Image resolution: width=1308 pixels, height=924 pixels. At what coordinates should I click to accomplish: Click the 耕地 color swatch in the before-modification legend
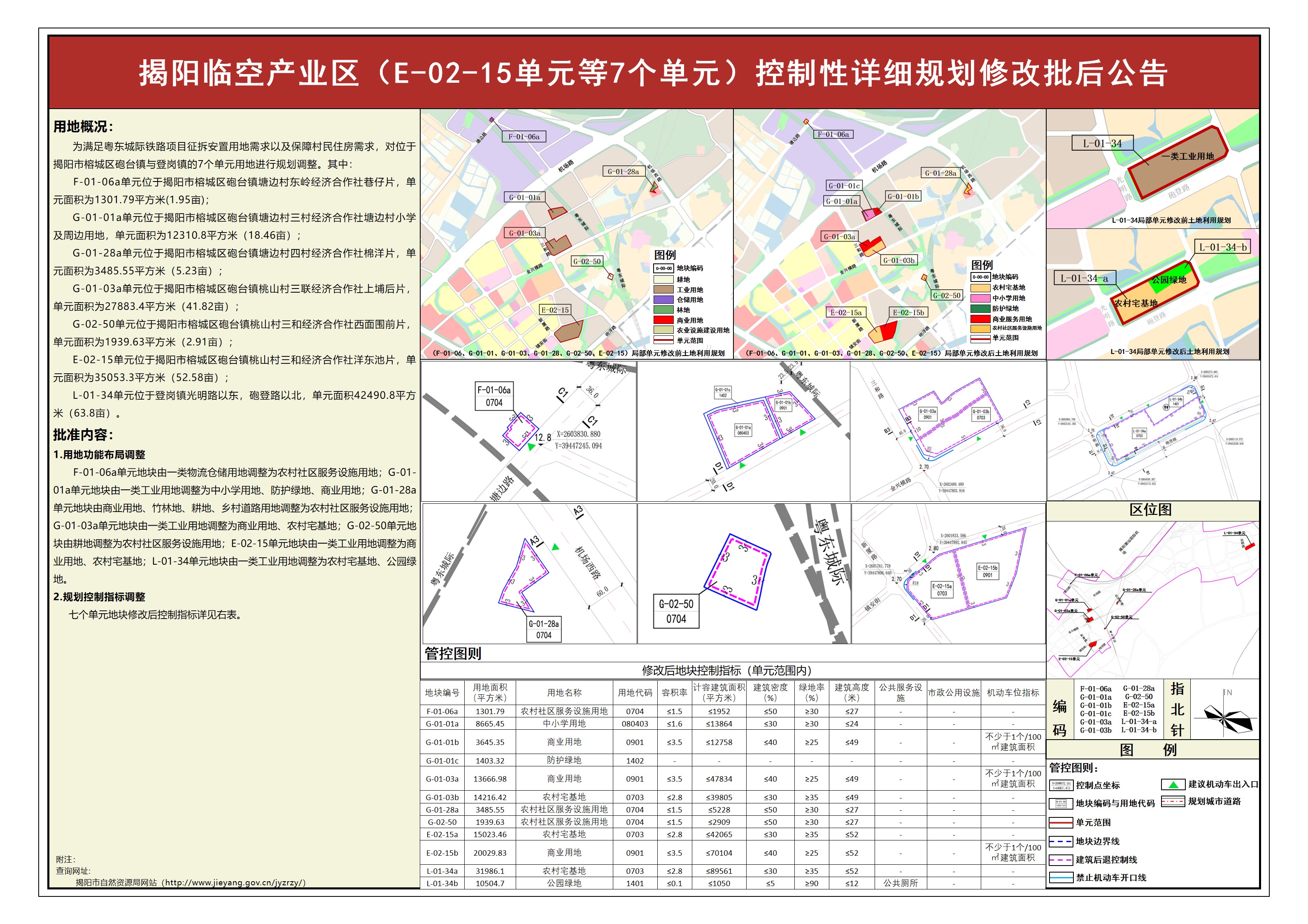664,279
